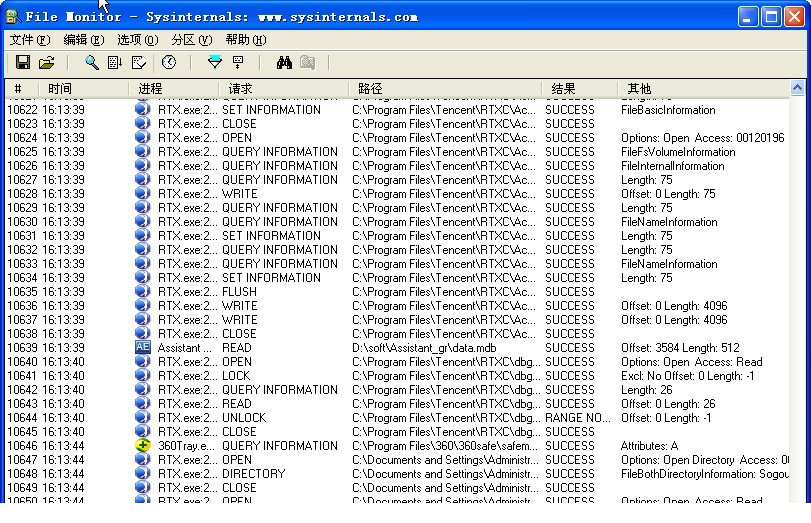Select the time 16:13:40 in row 10642
Viewport: 811px width, 523px height.
[63, 390]
